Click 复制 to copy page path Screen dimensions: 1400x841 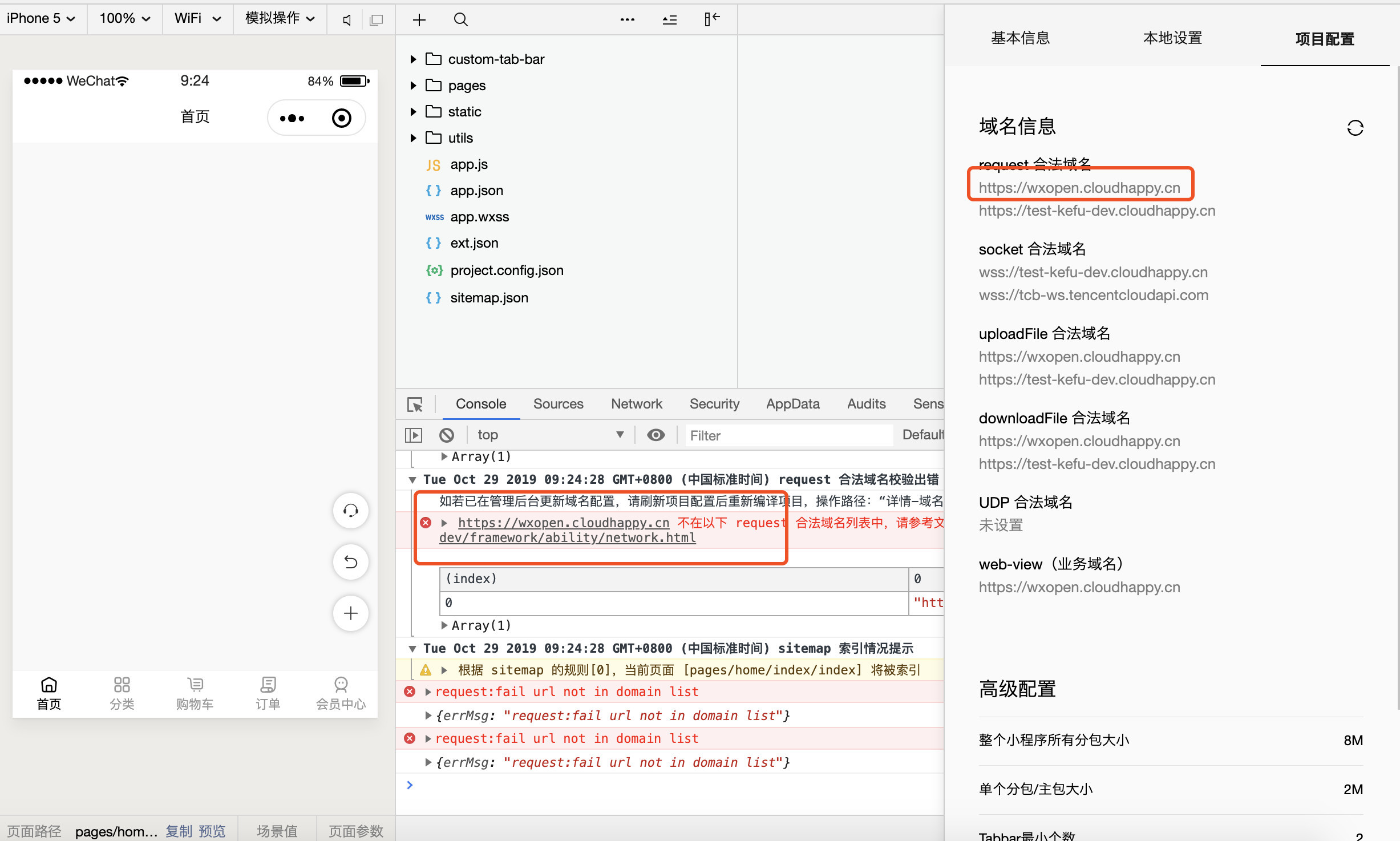point(179,831)
